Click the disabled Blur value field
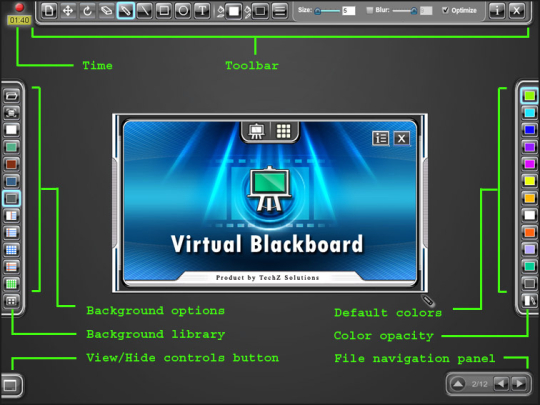This screenshot has height=405, width=540. (x=426, y=11)
